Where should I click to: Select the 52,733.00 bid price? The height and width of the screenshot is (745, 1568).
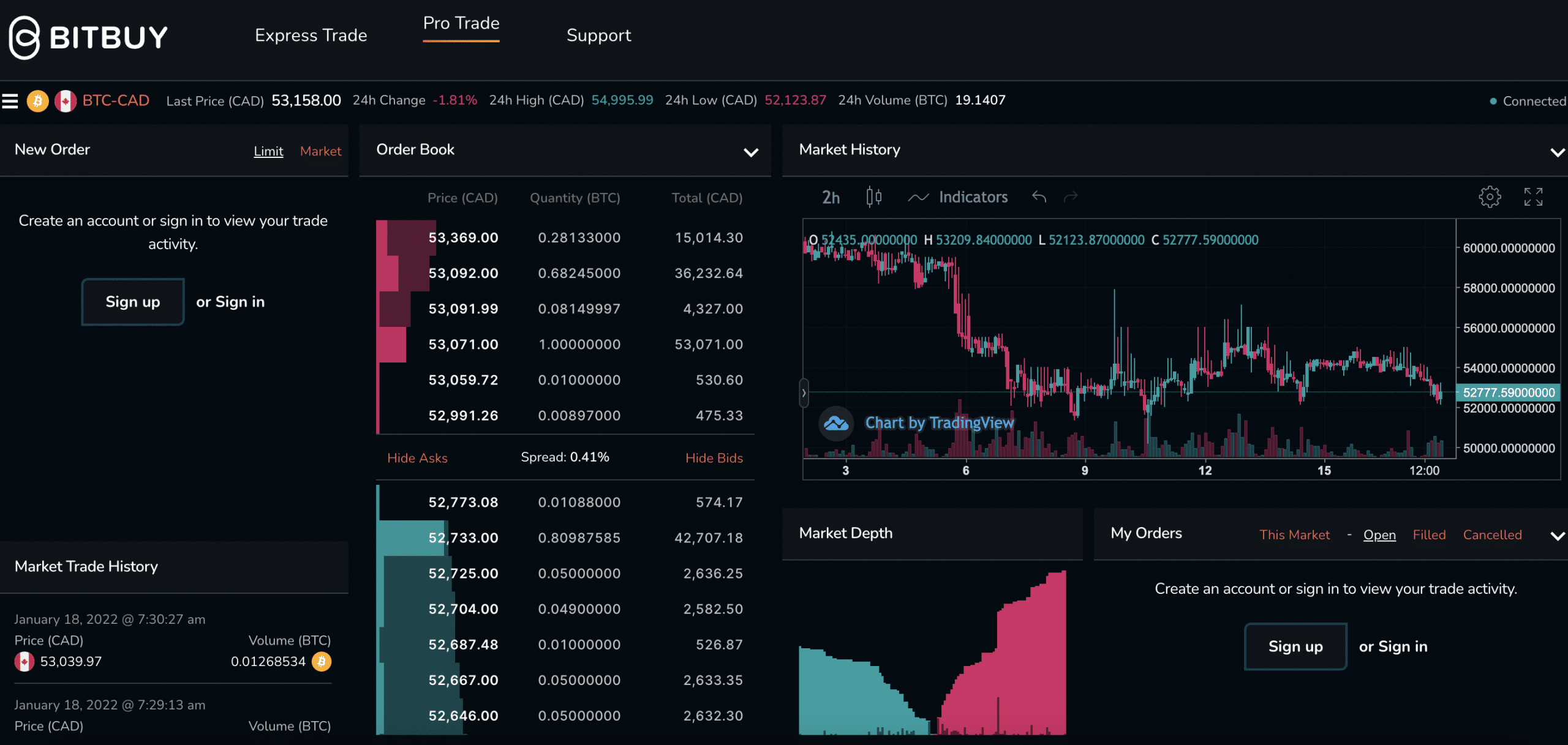pos(463,538)
